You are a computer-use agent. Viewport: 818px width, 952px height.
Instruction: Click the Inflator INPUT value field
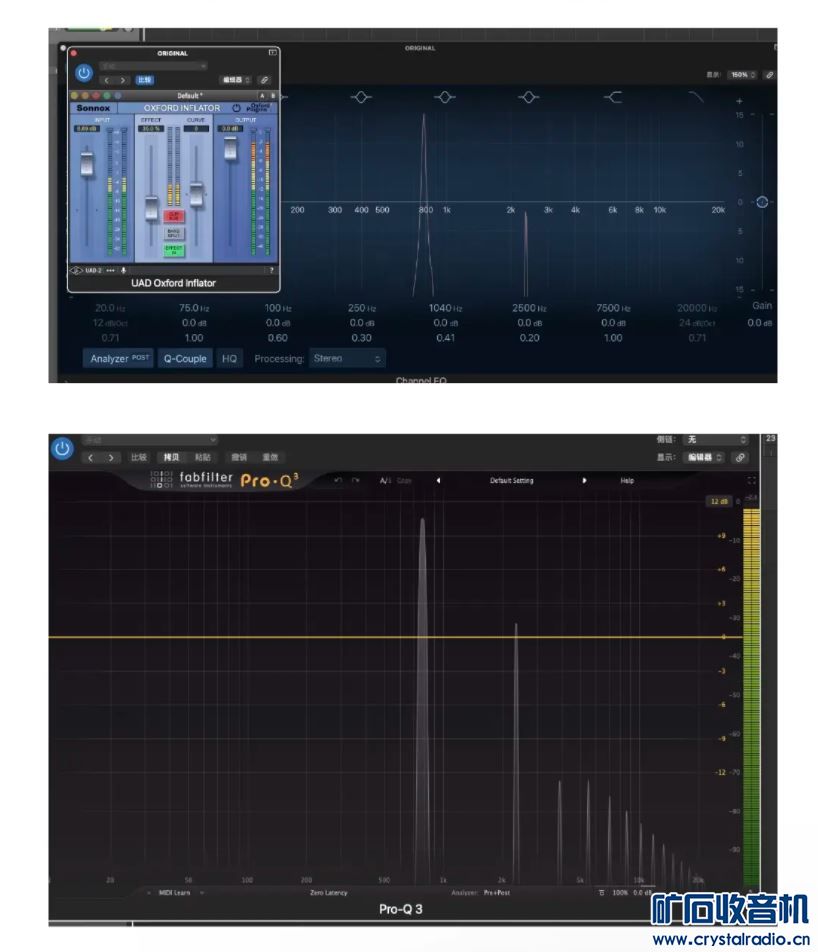click(x=87, y=129)
